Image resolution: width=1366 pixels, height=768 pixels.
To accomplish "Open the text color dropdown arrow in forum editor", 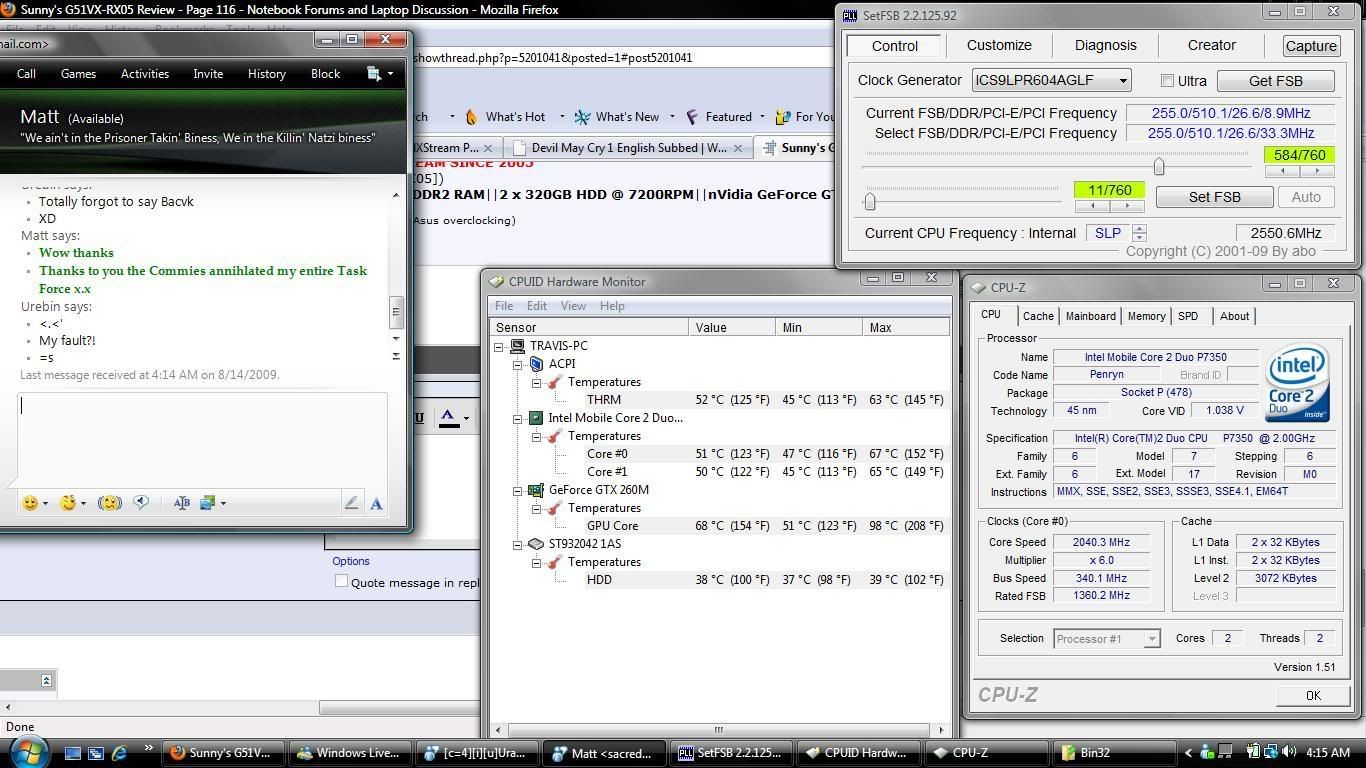I will pos(466,419).
